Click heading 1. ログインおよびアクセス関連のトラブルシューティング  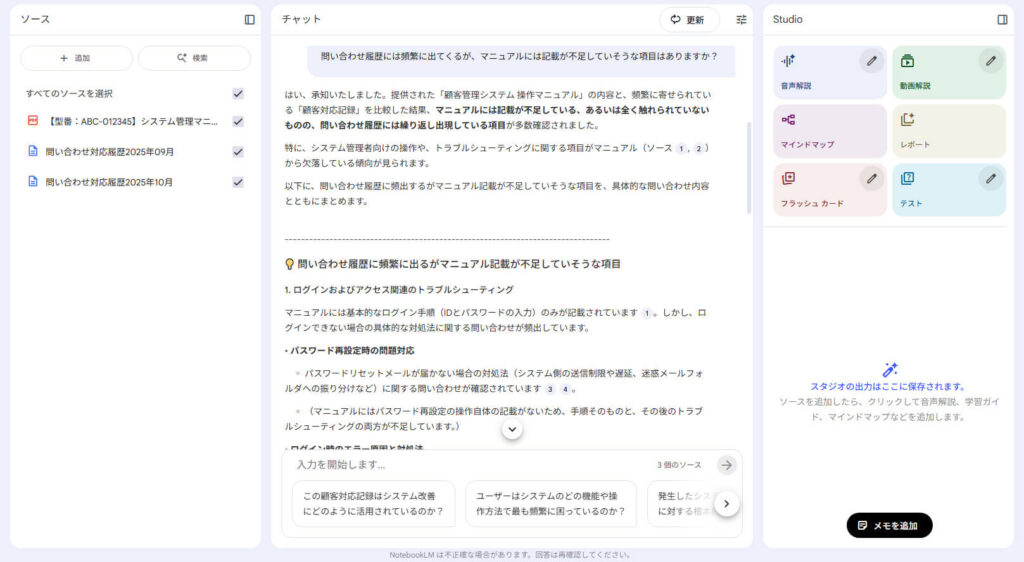[399, 290]
